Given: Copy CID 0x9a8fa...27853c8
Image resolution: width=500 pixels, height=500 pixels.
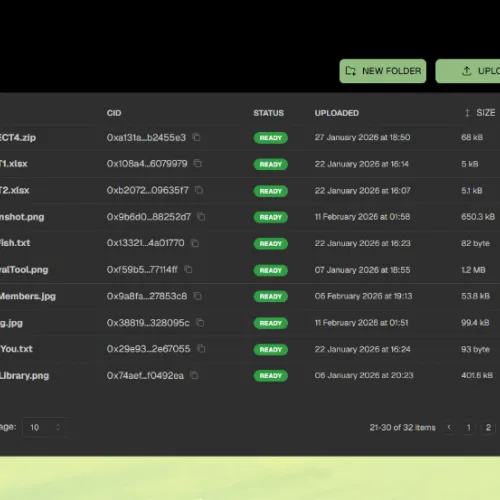Looking at the screenshot, I should coord(198,296).
